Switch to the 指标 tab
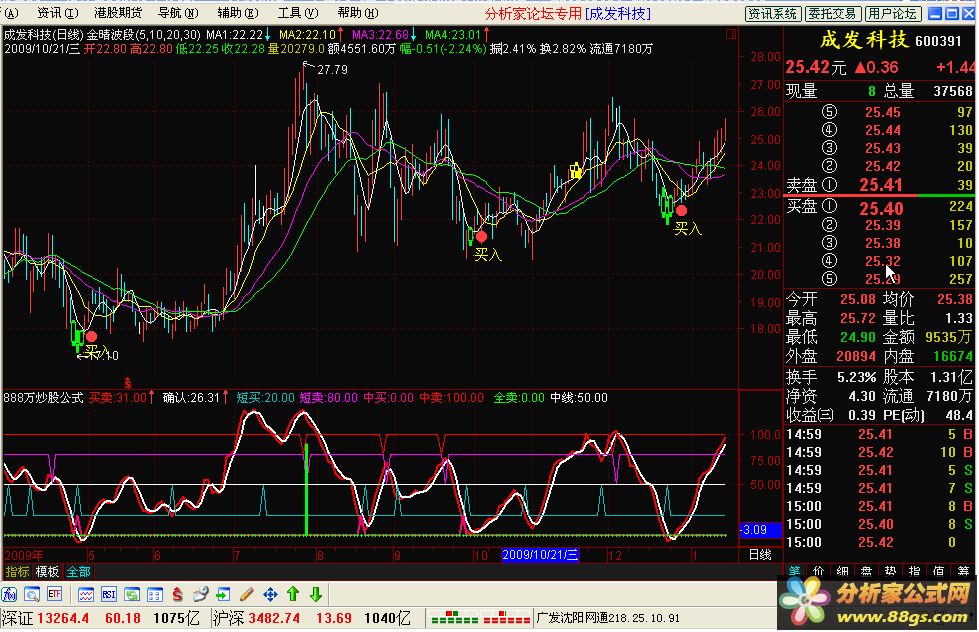 point(17,571)
